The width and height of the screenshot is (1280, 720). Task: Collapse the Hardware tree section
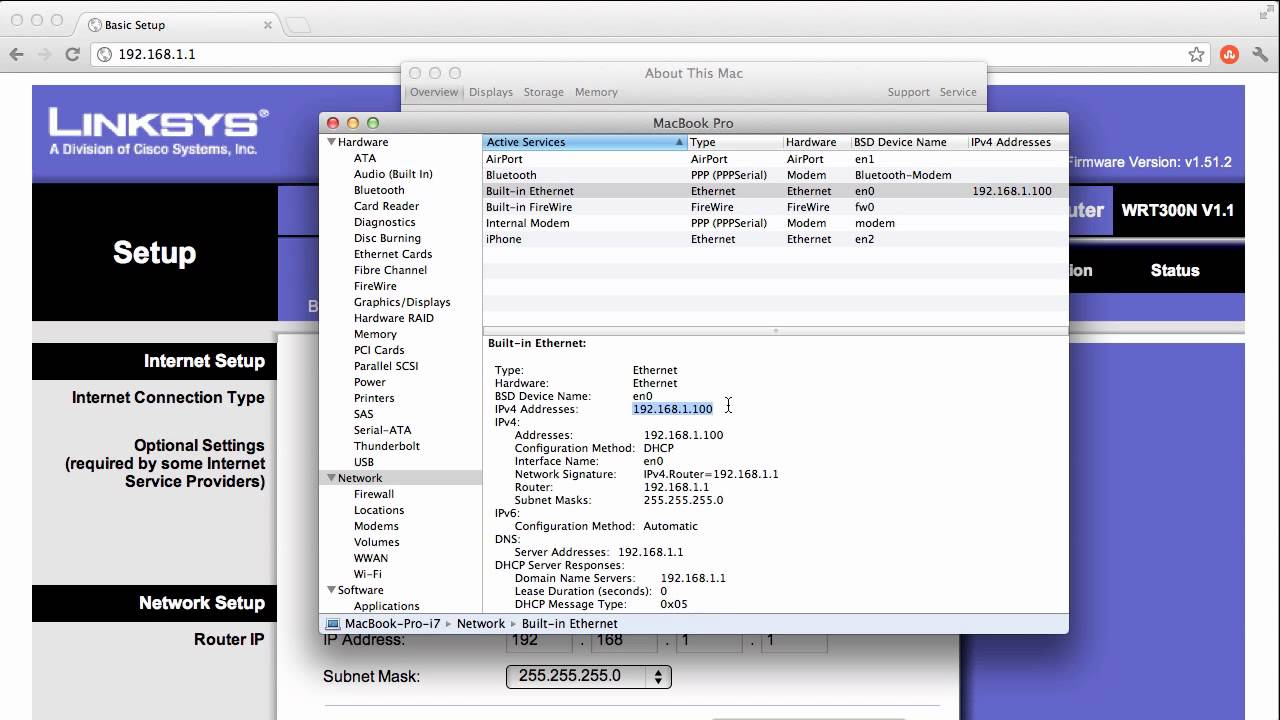point(331,142)
